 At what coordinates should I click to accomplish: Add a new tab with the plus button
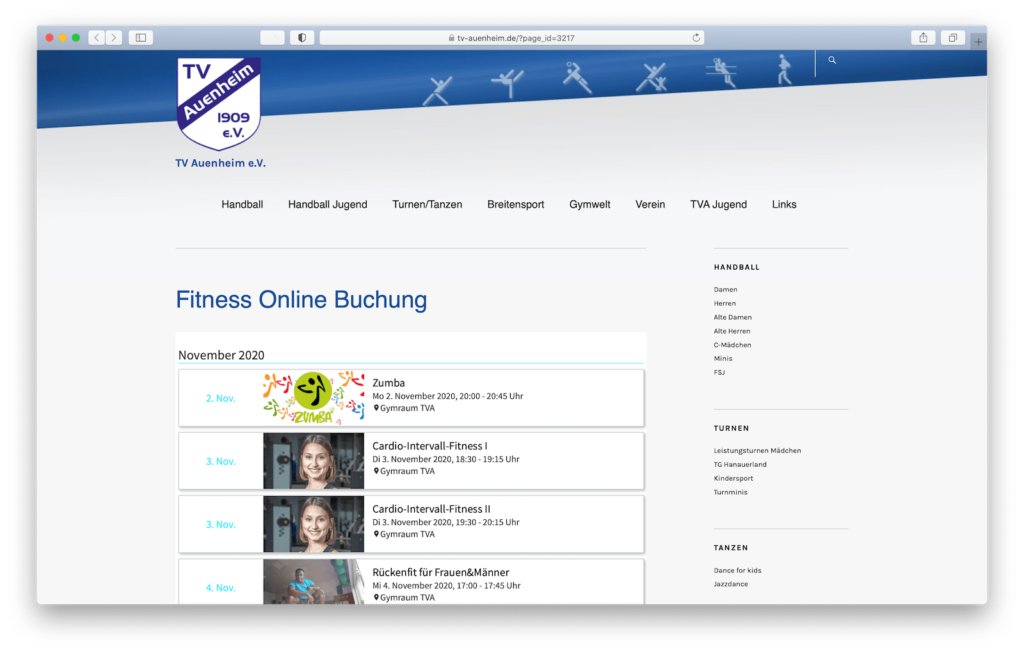pyautogui.click(x=978, y=41)
